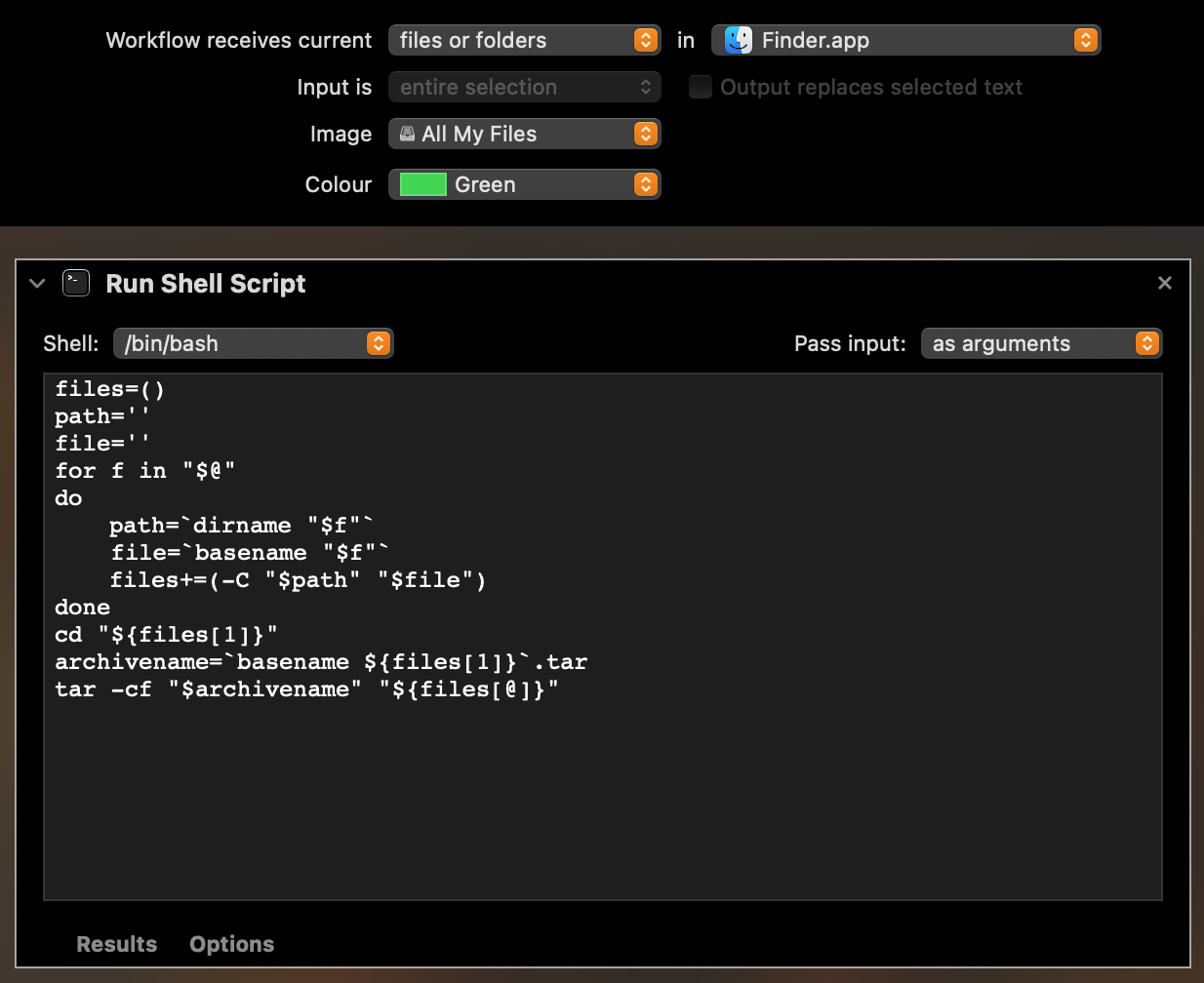
Task: Click the All My Files drive icon
Action: 408,134
